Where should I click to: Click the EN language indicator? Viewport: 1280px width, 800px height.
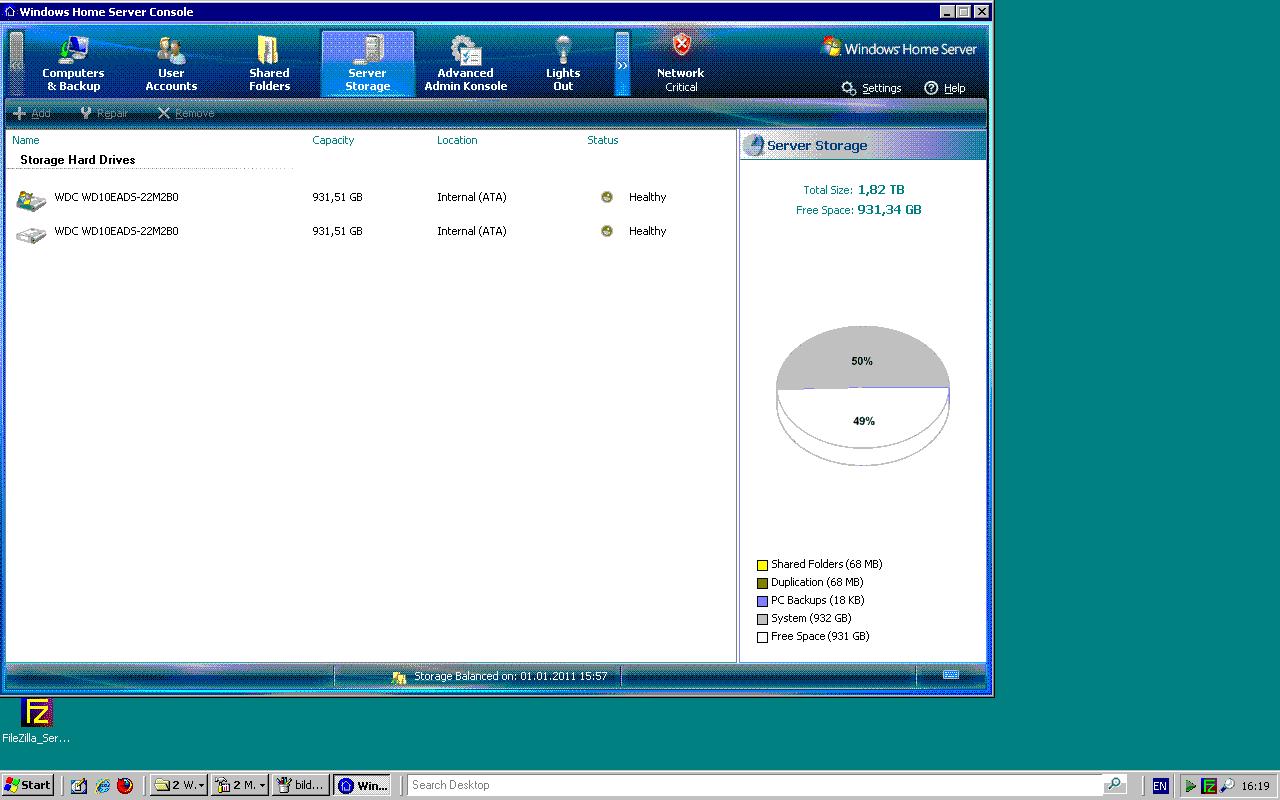tap(1160, 786)
